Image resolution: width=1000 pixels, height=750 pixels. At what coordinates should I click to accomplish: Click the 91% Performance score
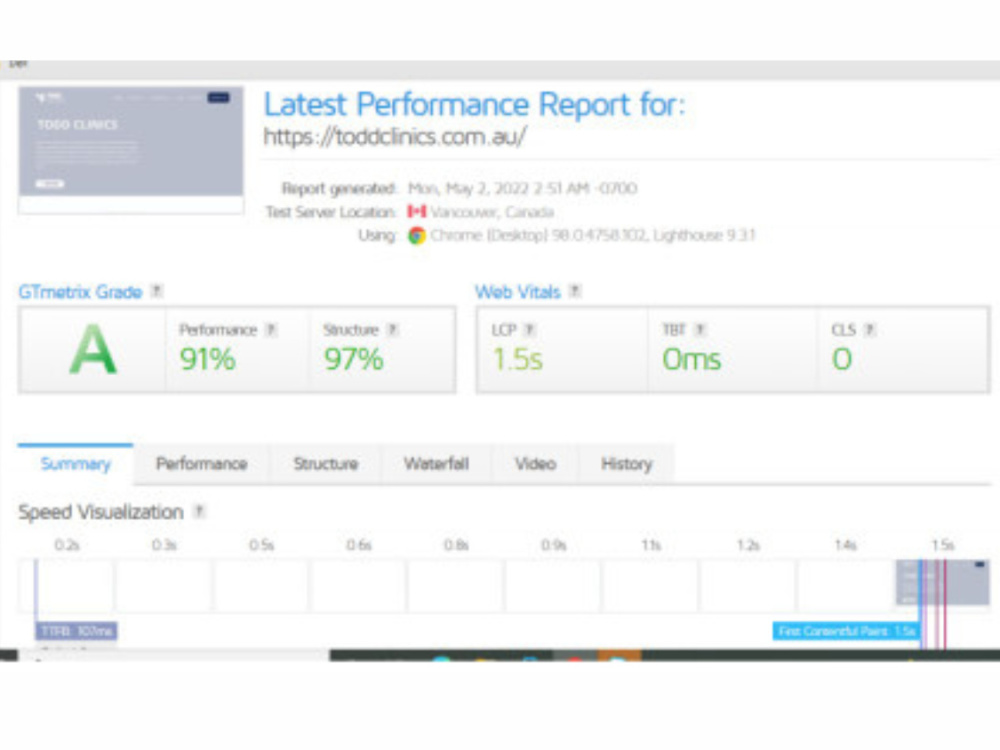coord(207,359)
